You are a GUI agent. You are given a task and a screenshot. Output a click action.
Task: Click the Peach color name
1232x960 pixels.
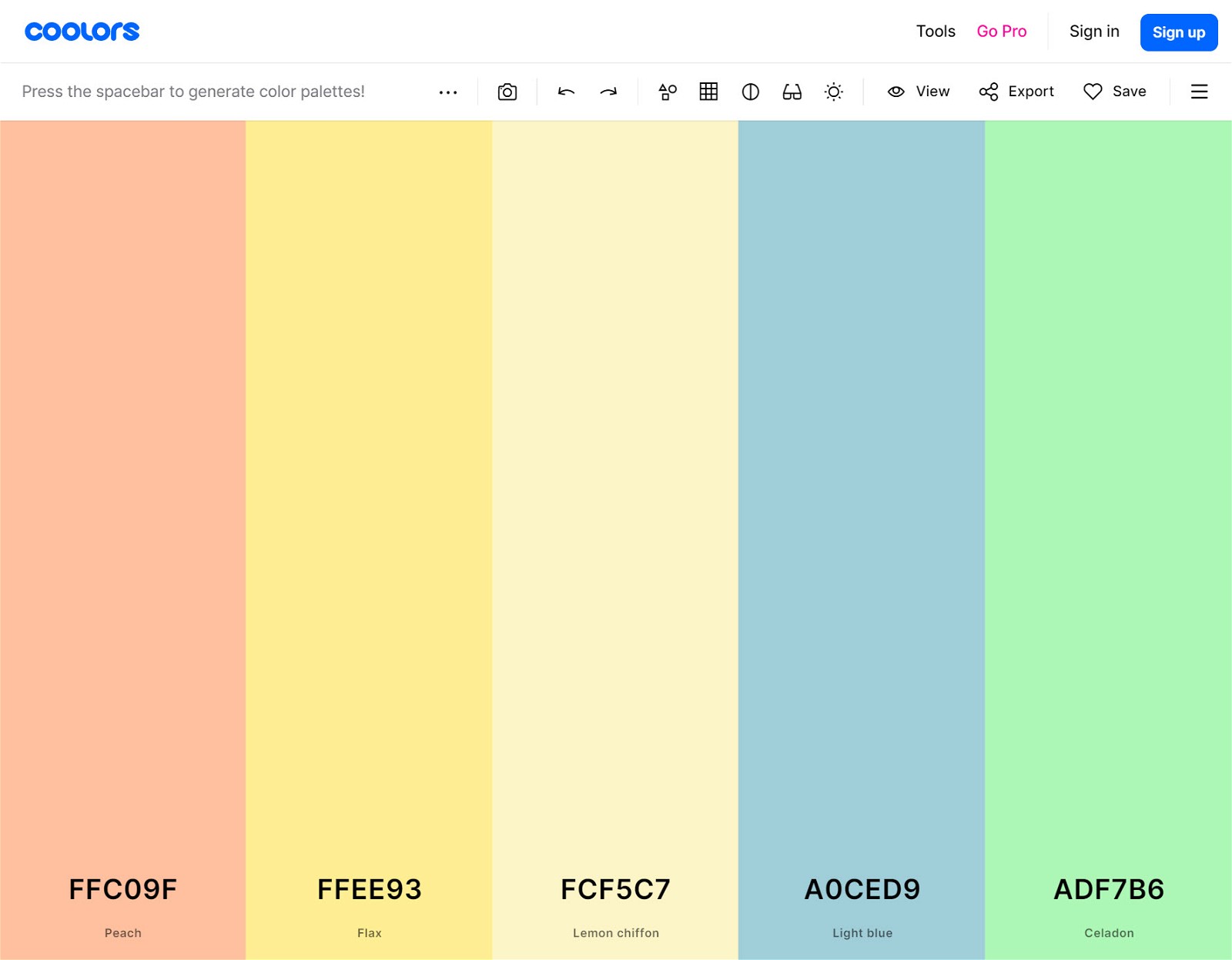click(123, 933)
